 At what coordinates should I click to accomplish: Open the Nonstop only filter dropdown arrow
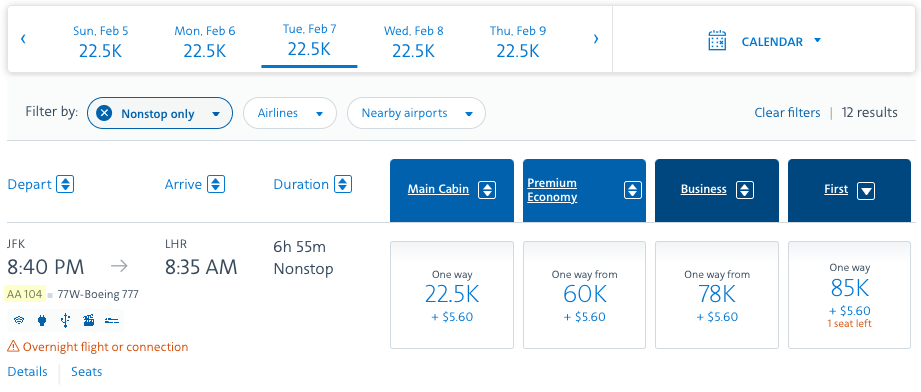[216, 114]
